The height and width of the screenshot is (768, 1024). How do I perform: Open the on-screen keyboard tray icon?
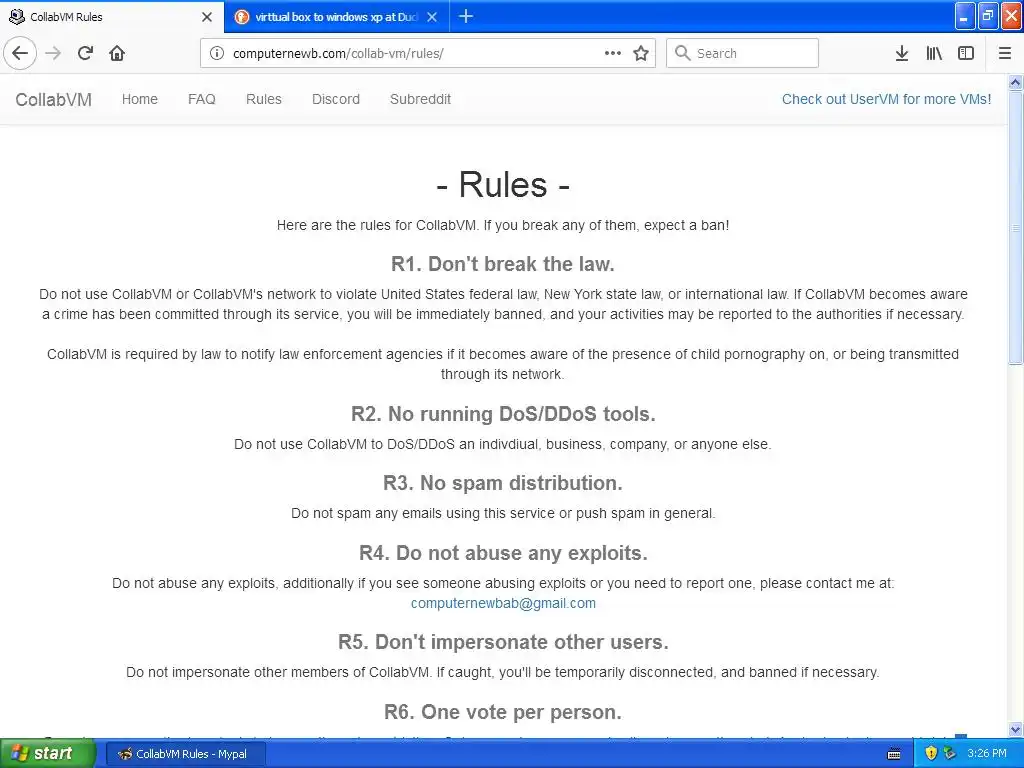895,754
